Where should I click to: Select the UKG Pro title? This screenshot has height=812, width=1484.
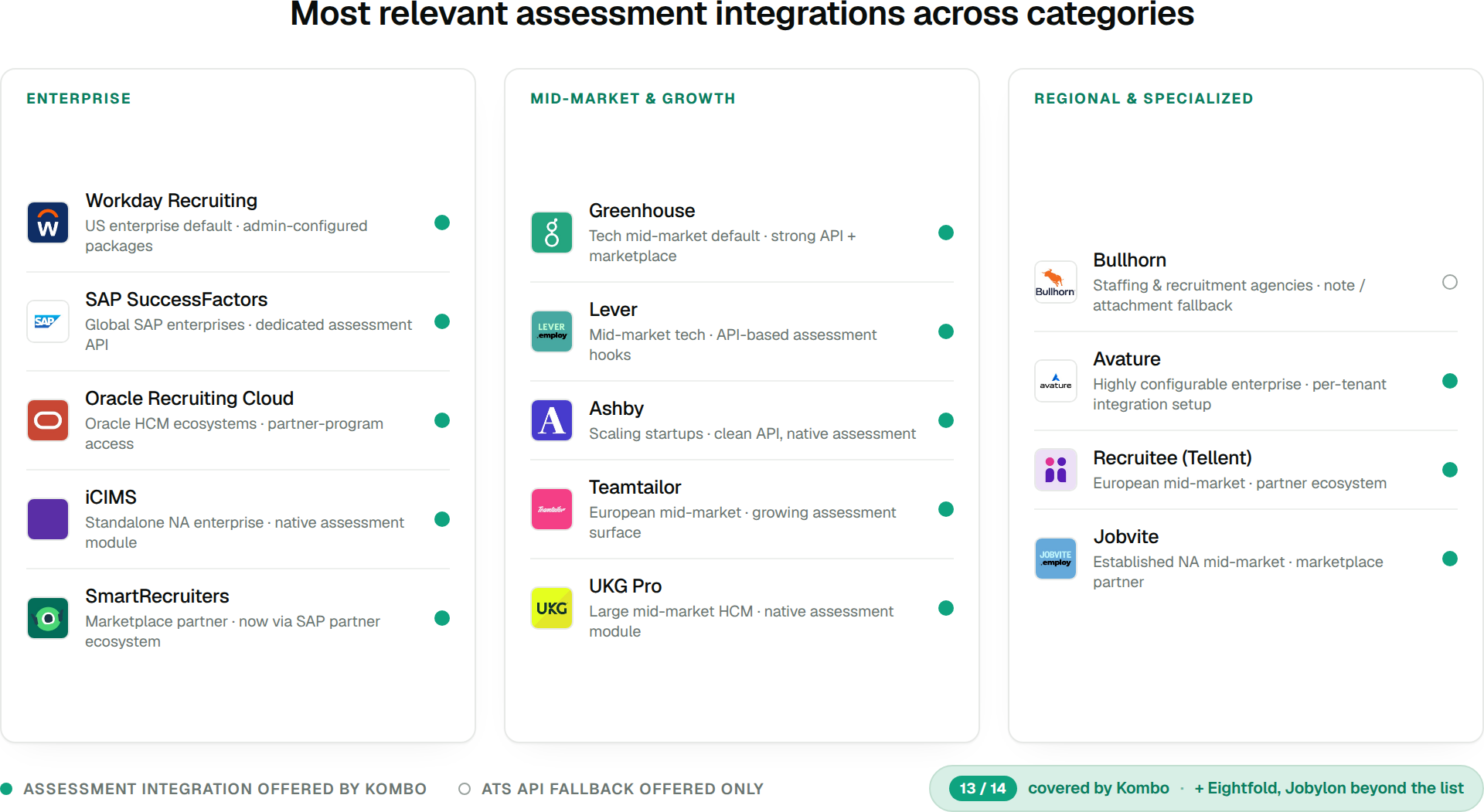625,586
